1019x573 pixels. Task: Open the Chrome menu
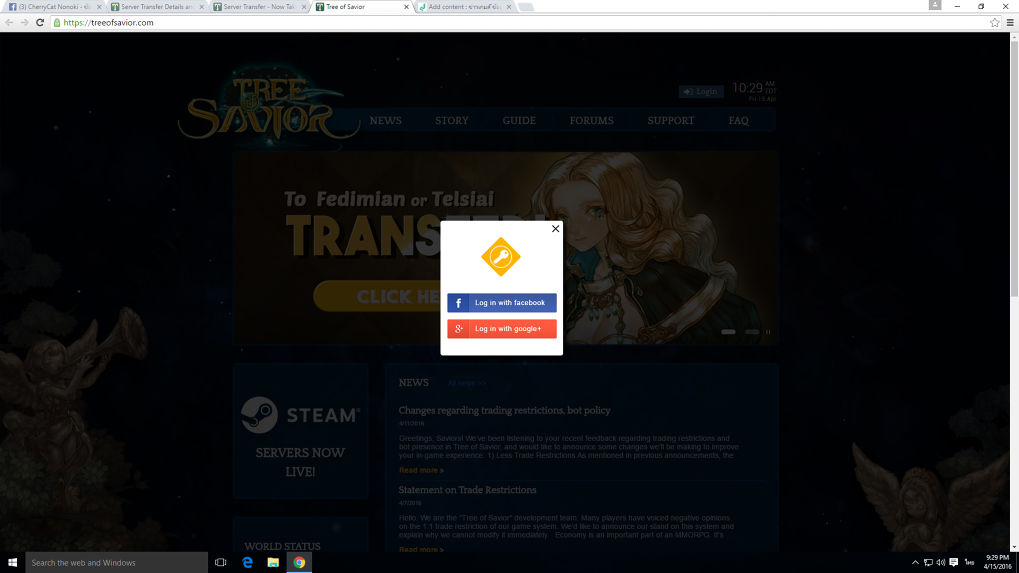pyautogui.click(x=1009, y=22)
